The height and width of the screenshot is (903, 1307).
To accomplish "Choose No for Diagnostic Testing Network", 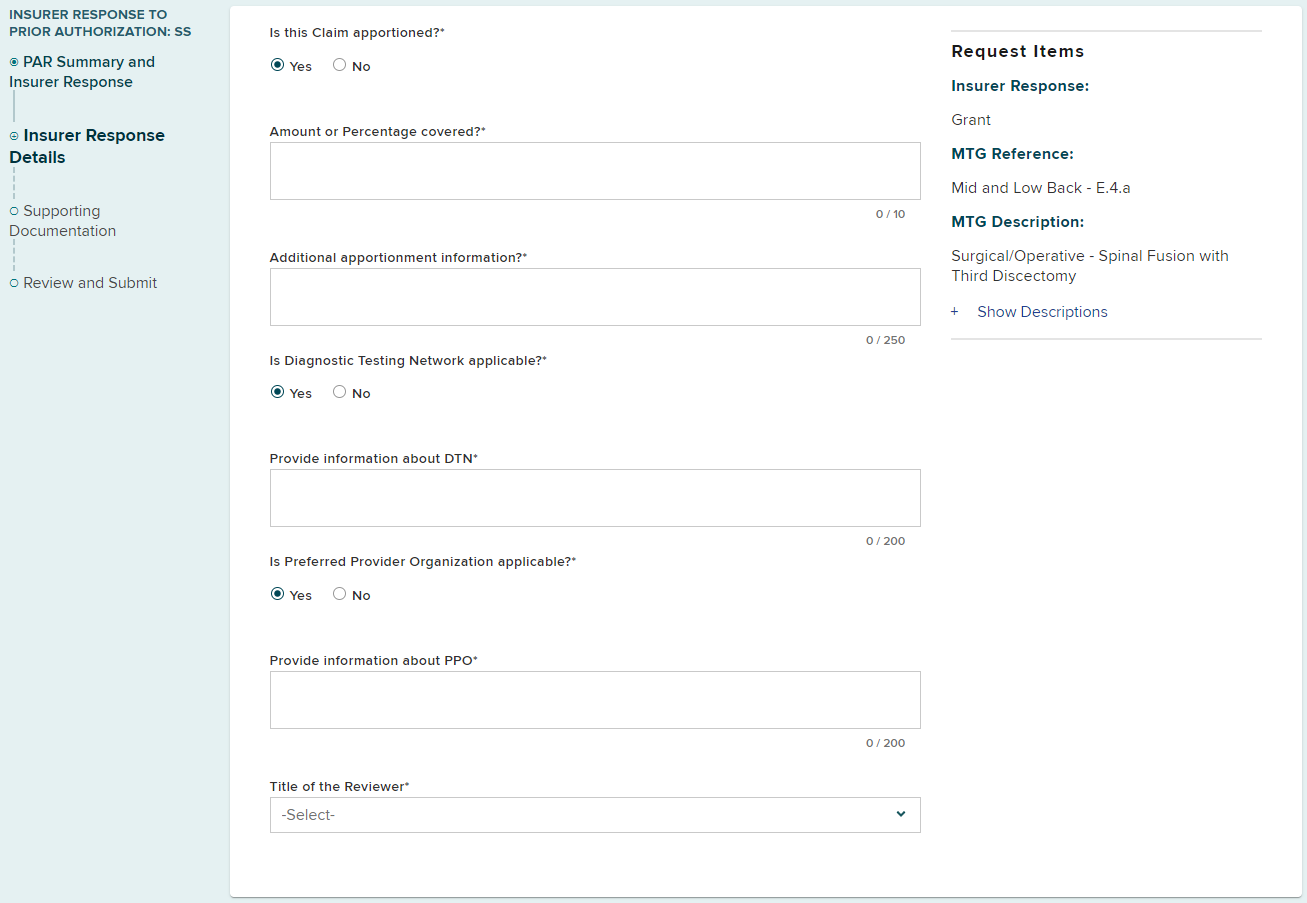I will coord(340,392).
